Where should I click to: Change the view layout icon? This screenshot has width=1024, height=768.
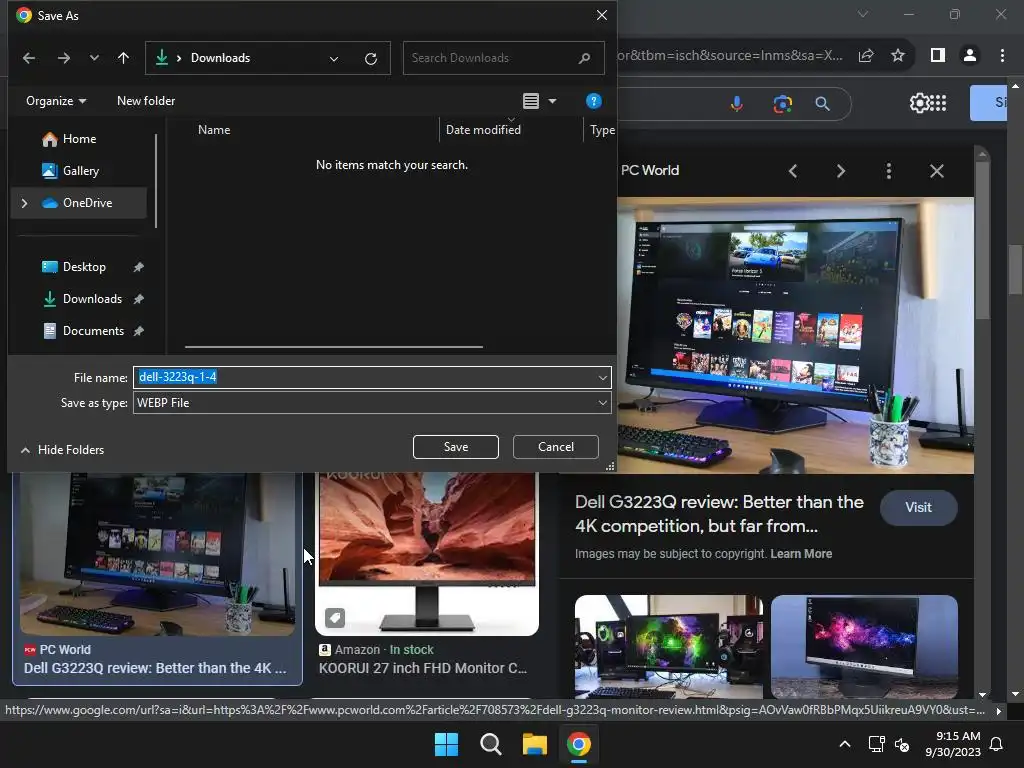(531, 101)
